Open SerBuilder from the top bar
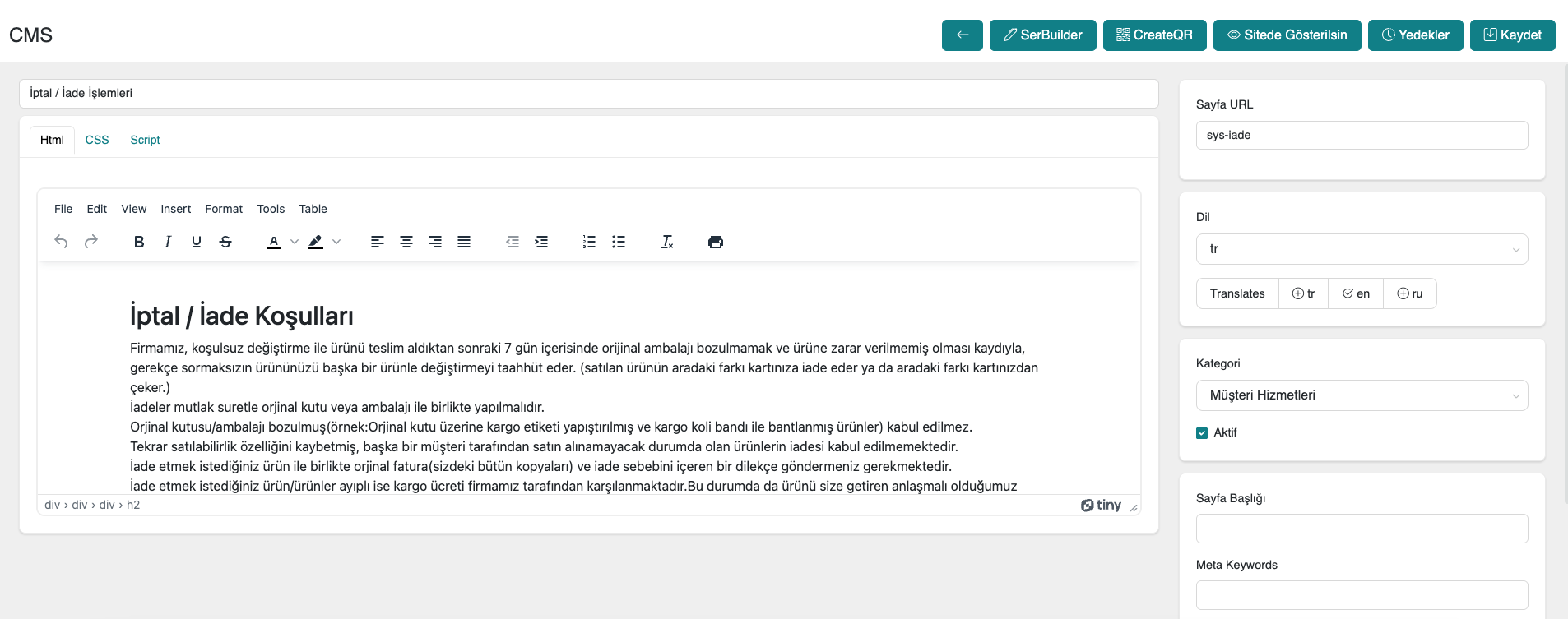1568x619 pixels. click(1042, 35)
